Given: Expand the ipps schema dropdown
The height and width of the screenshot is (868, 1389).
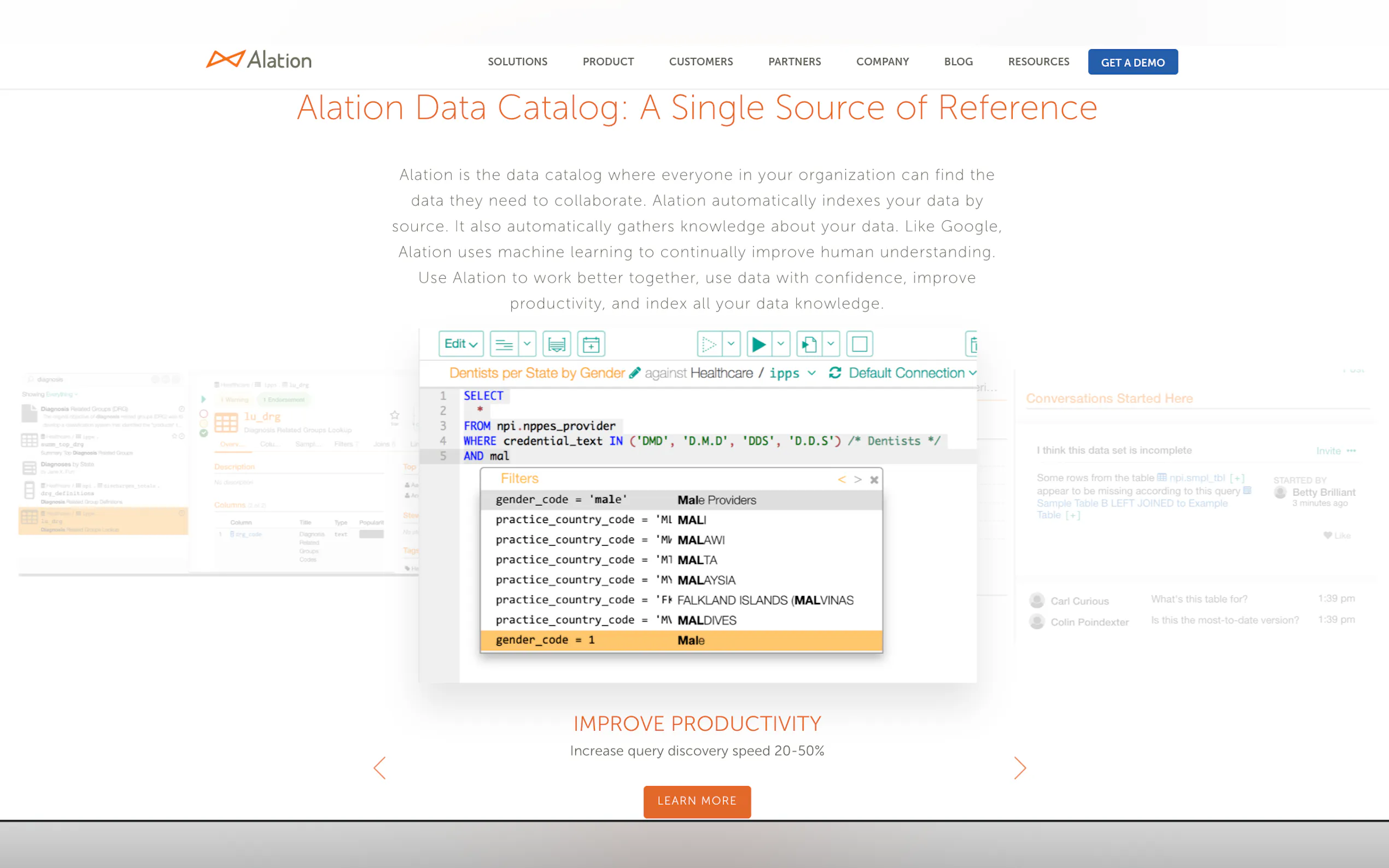Looking at the screenshot, I should (812, 373).
